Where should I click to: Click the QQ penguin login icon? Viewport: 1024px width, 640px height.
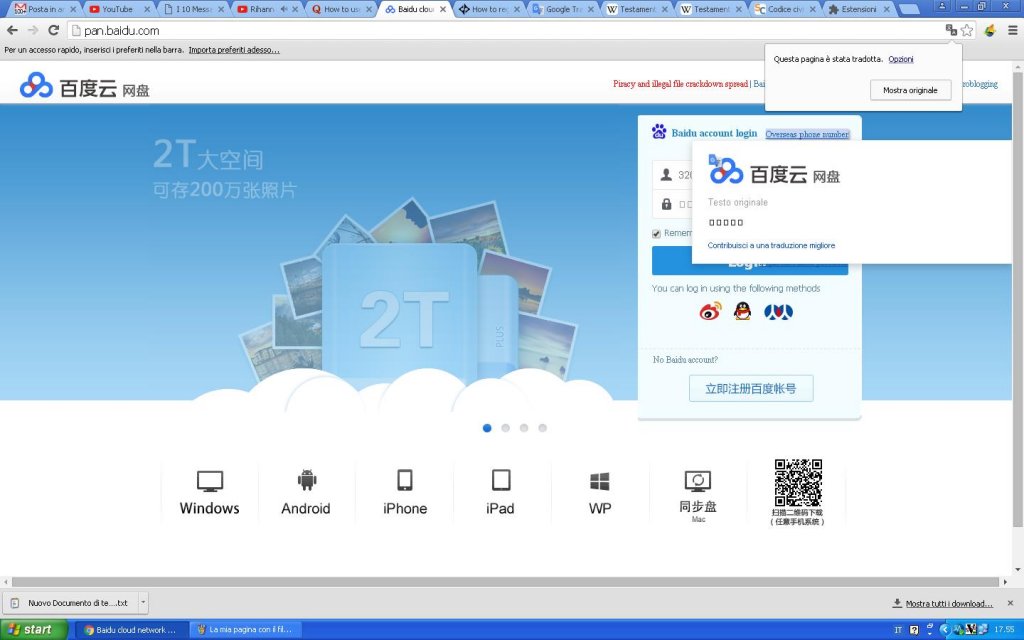742,312
